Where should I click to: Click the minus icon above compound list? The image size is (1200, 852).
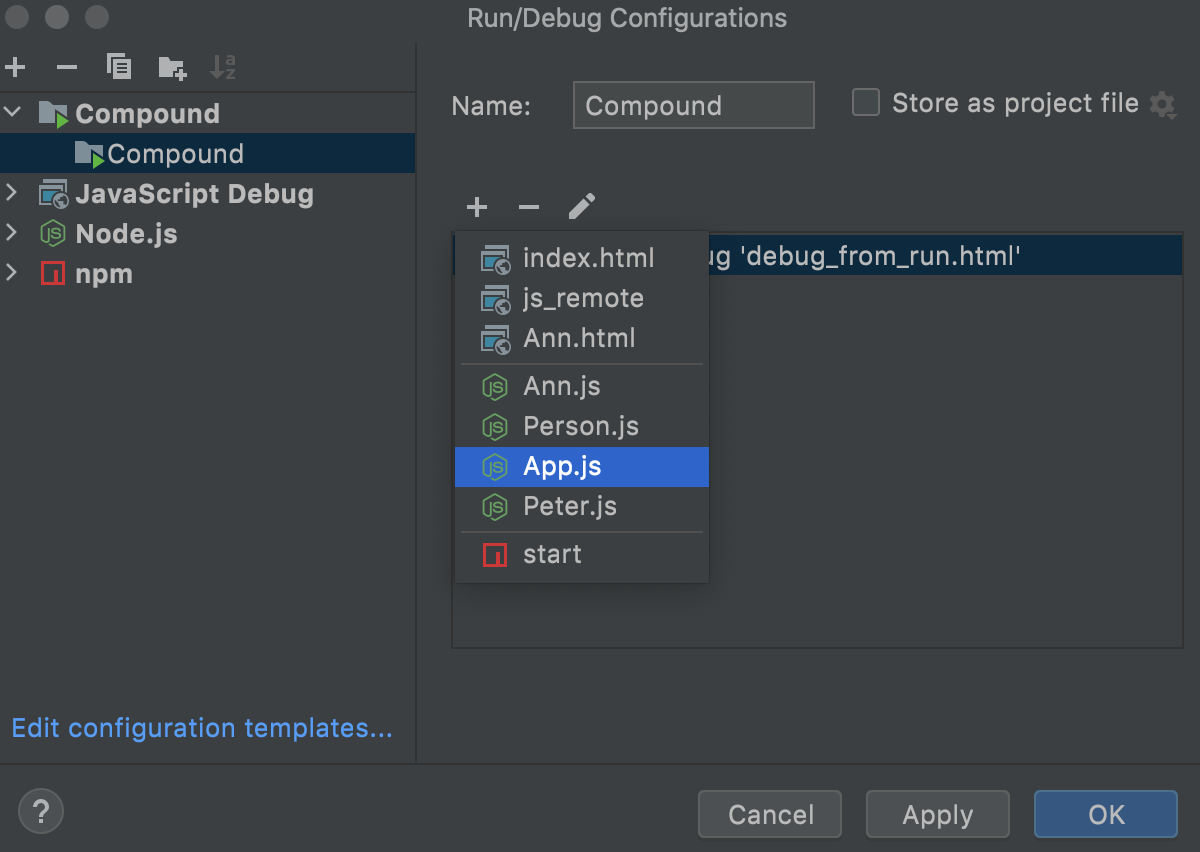point(529,207)
